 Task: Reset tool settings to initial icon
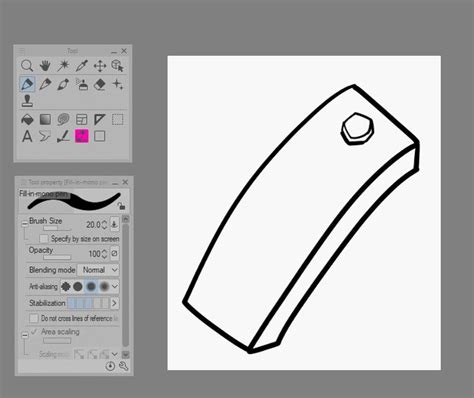110,366
